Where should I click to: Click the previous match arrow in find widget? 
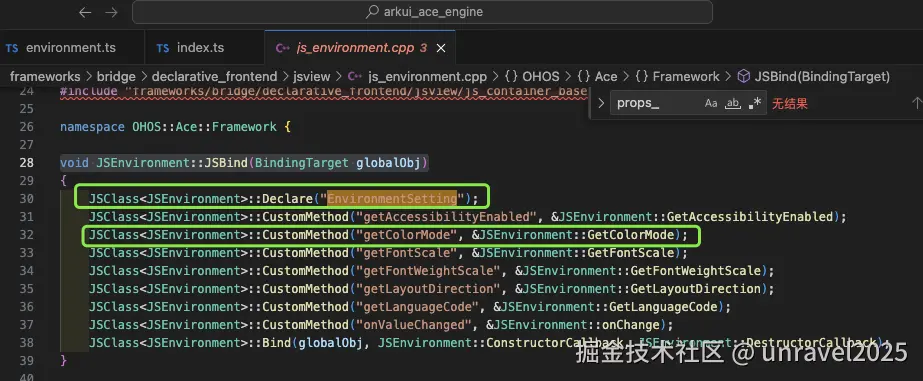[916, 104]
